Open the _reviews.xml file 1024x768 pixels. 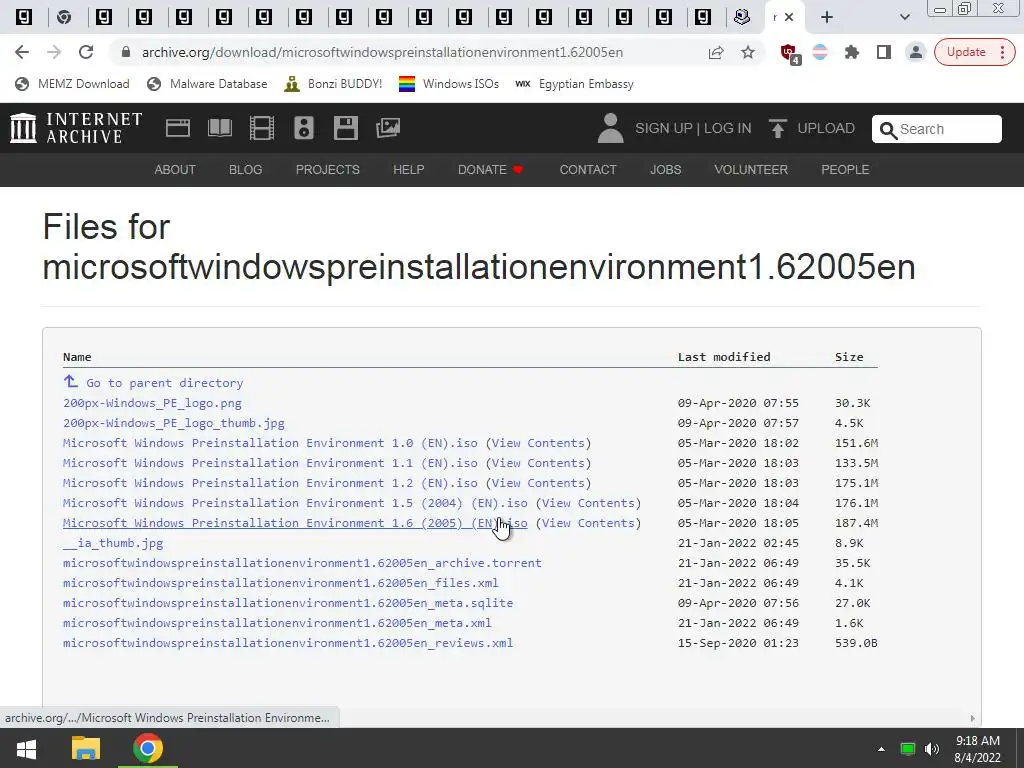tap(288, 643)
